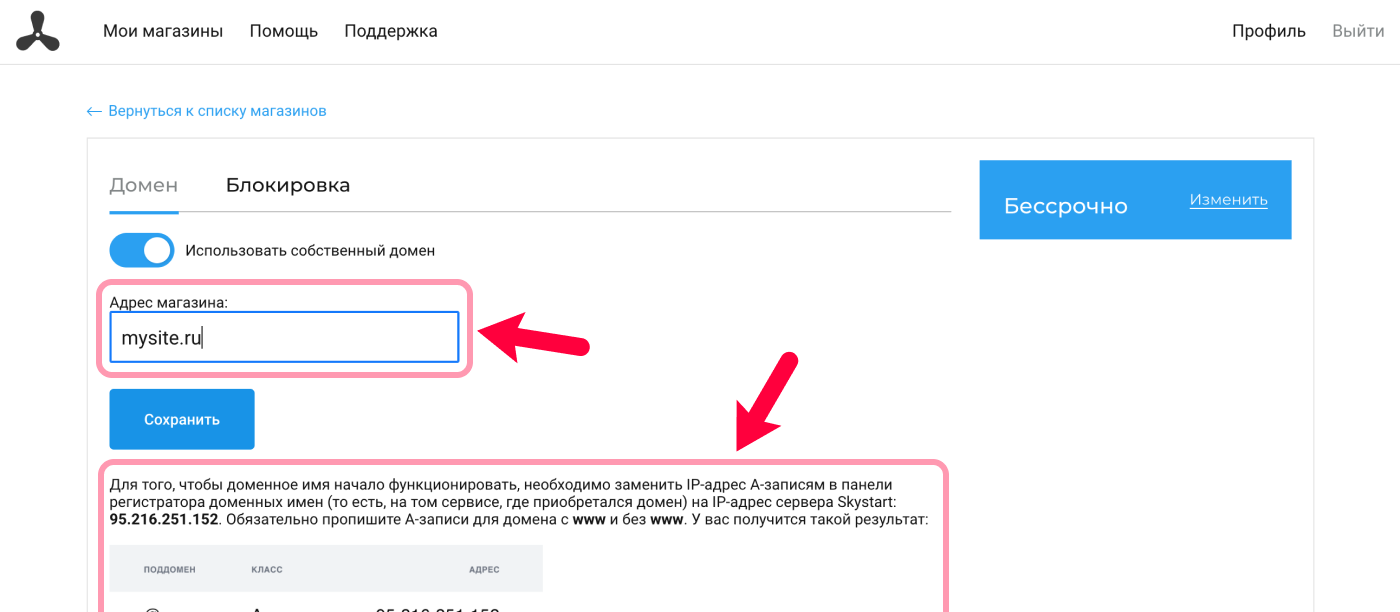Viewport: 1400px width, 612px height.
Task: Click the bold IP address 95.216.251.152
Action: (164, 520)
